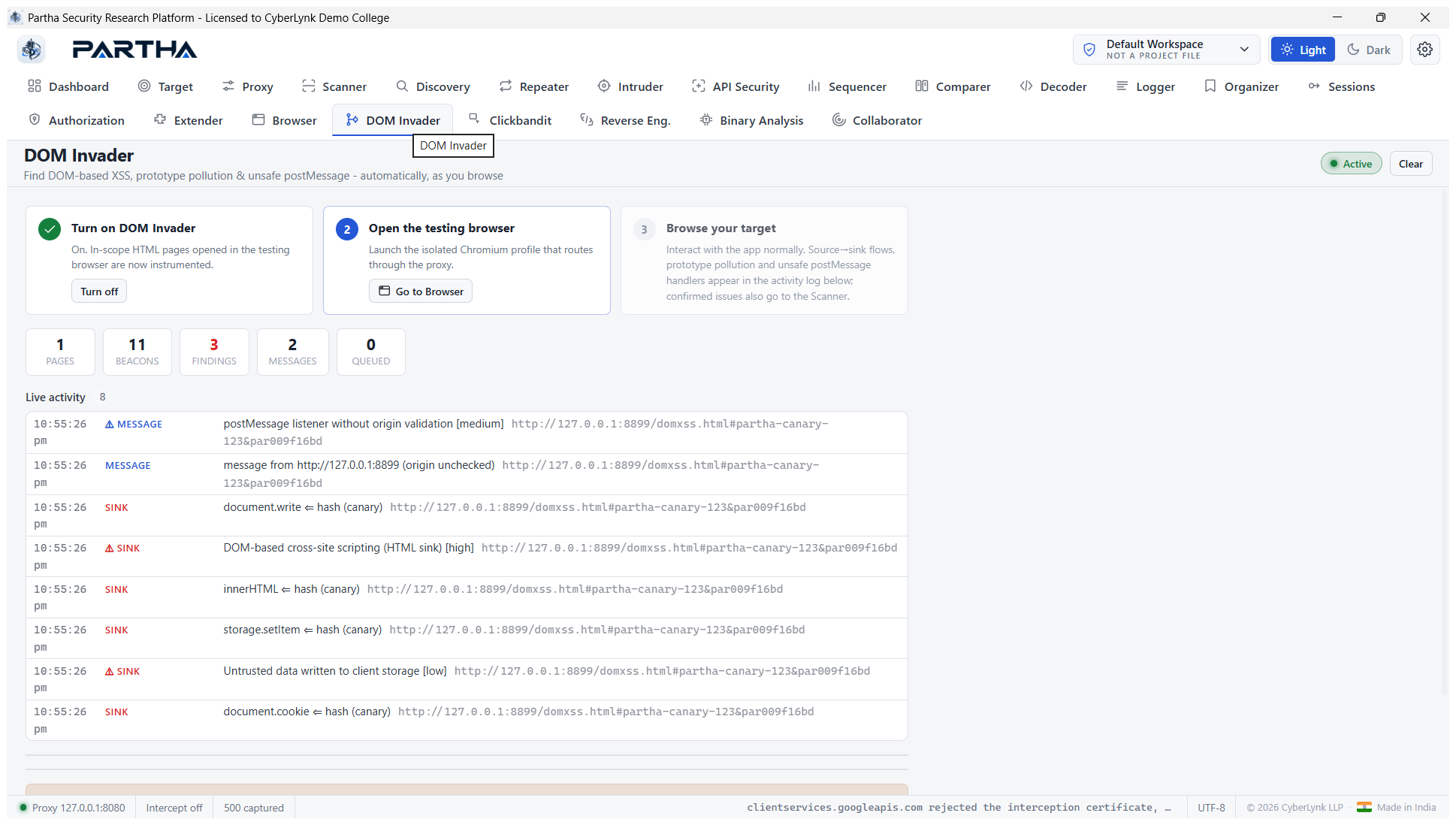1456x825 pixels.
Task: Click the certificate rejection status message
Action: click(x=959, y=808)
